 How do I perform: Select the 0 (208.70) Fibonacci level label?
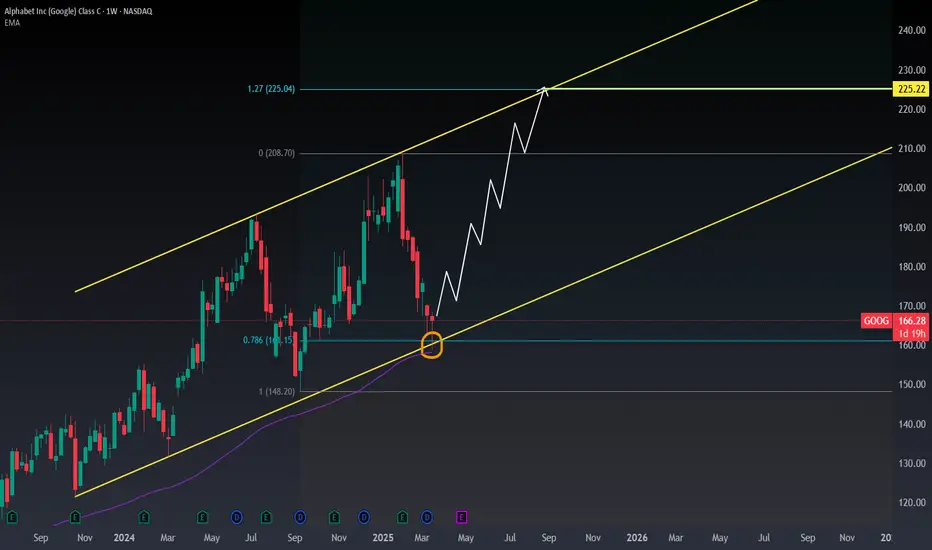click(276, 153)
